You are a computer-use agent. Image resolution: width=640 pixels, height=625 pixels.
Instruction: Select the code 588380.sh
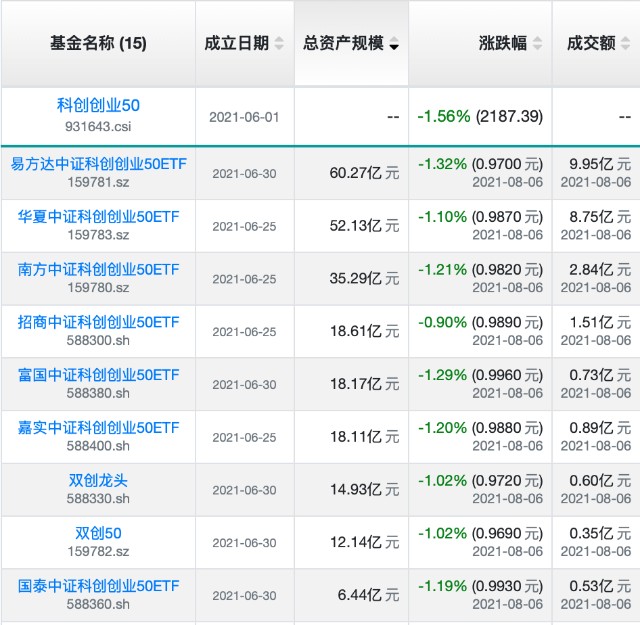click(x=98, y=393)
